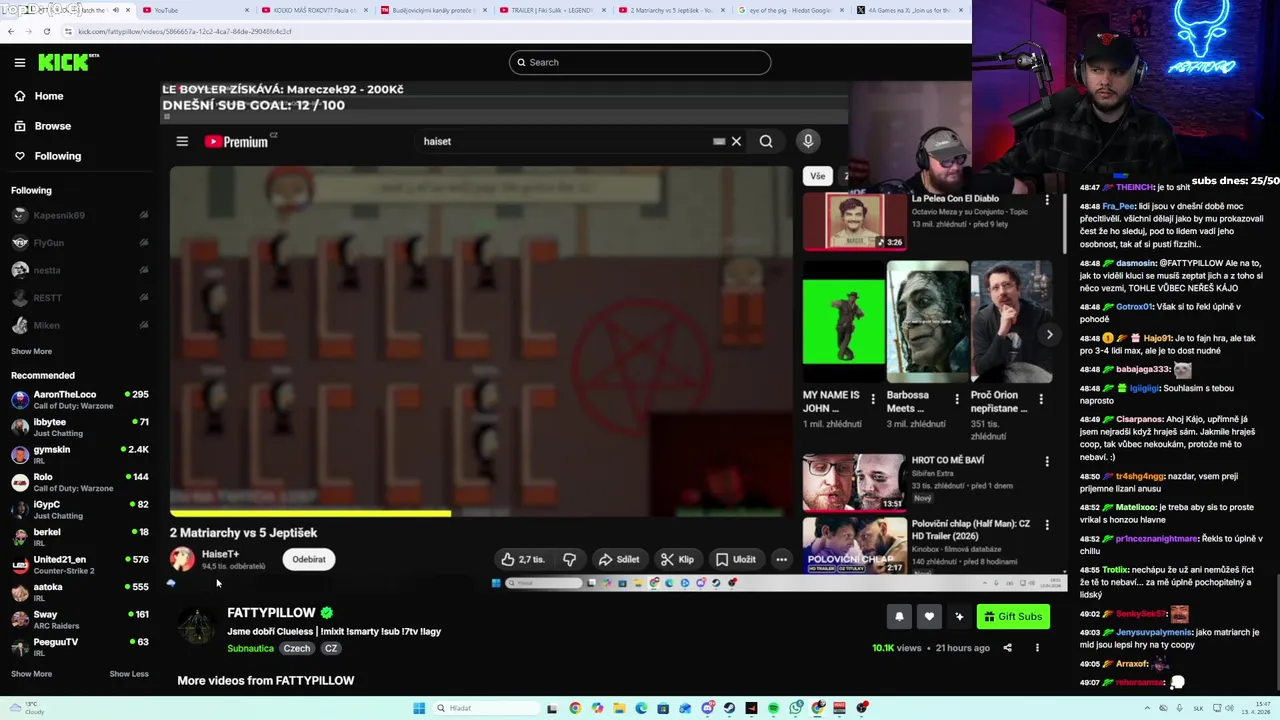Image resolution: width=1280 pixels, height=720 pixels.
Task: Click the Klip scissors button
Action: click(x=677, y=559)
